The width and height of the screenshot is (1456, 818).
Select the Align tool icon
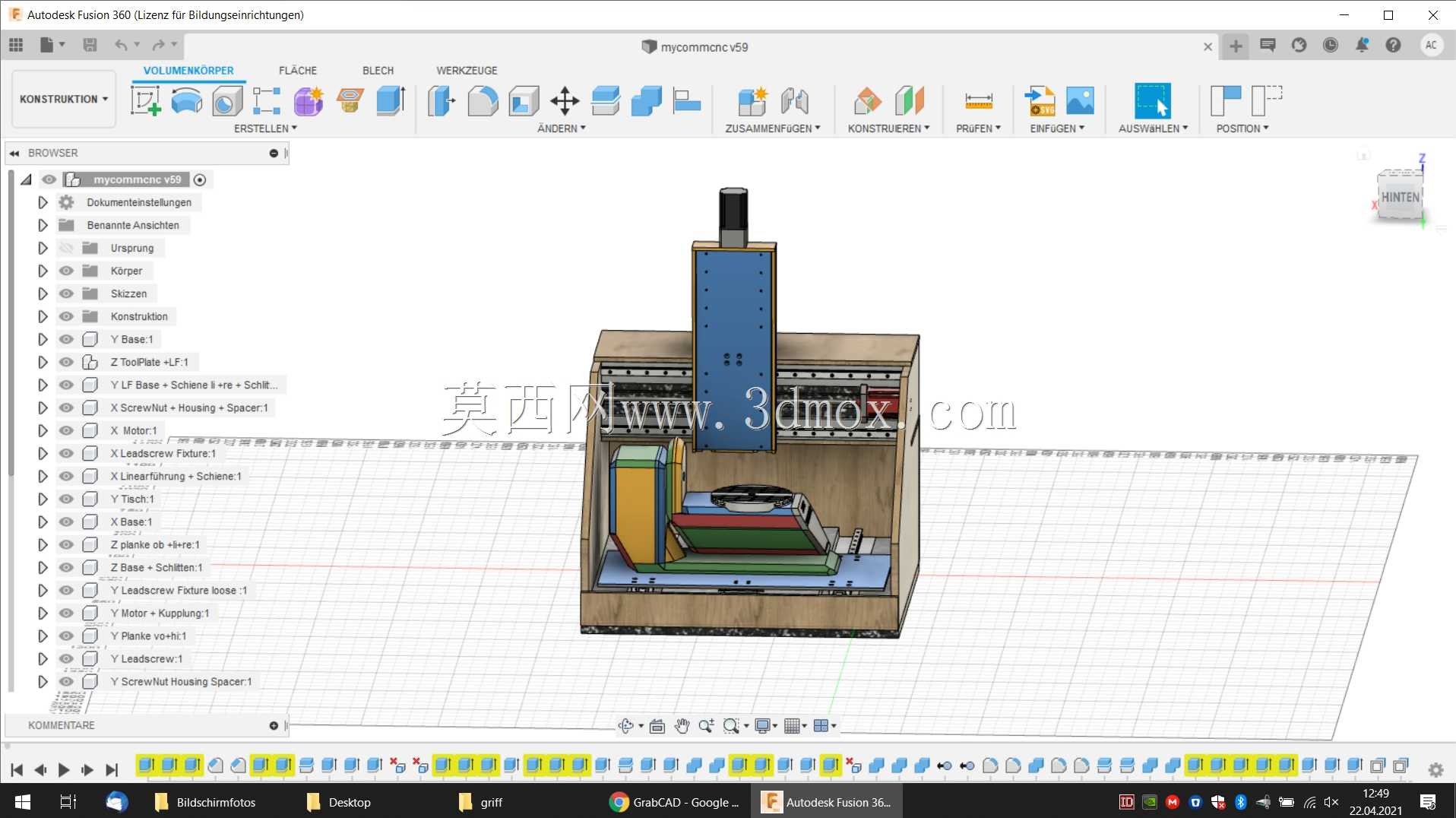687,100
